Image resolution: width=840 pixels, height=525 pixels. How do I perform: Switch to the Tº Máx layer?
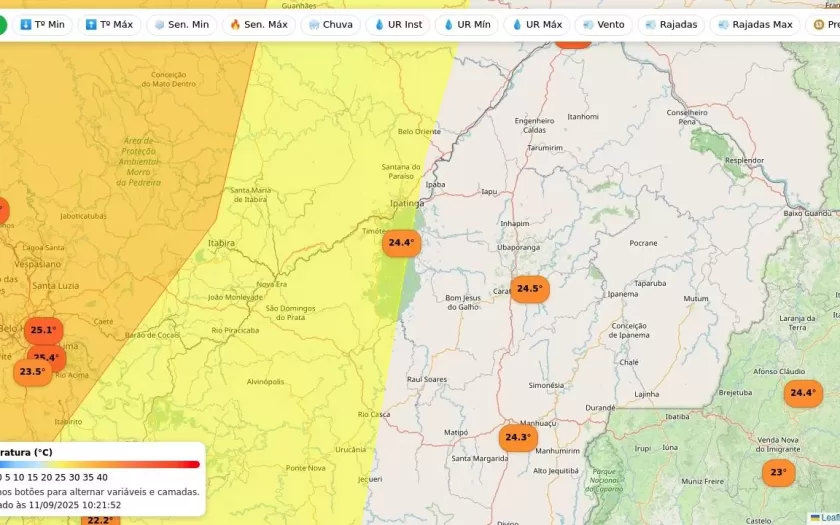109,24
